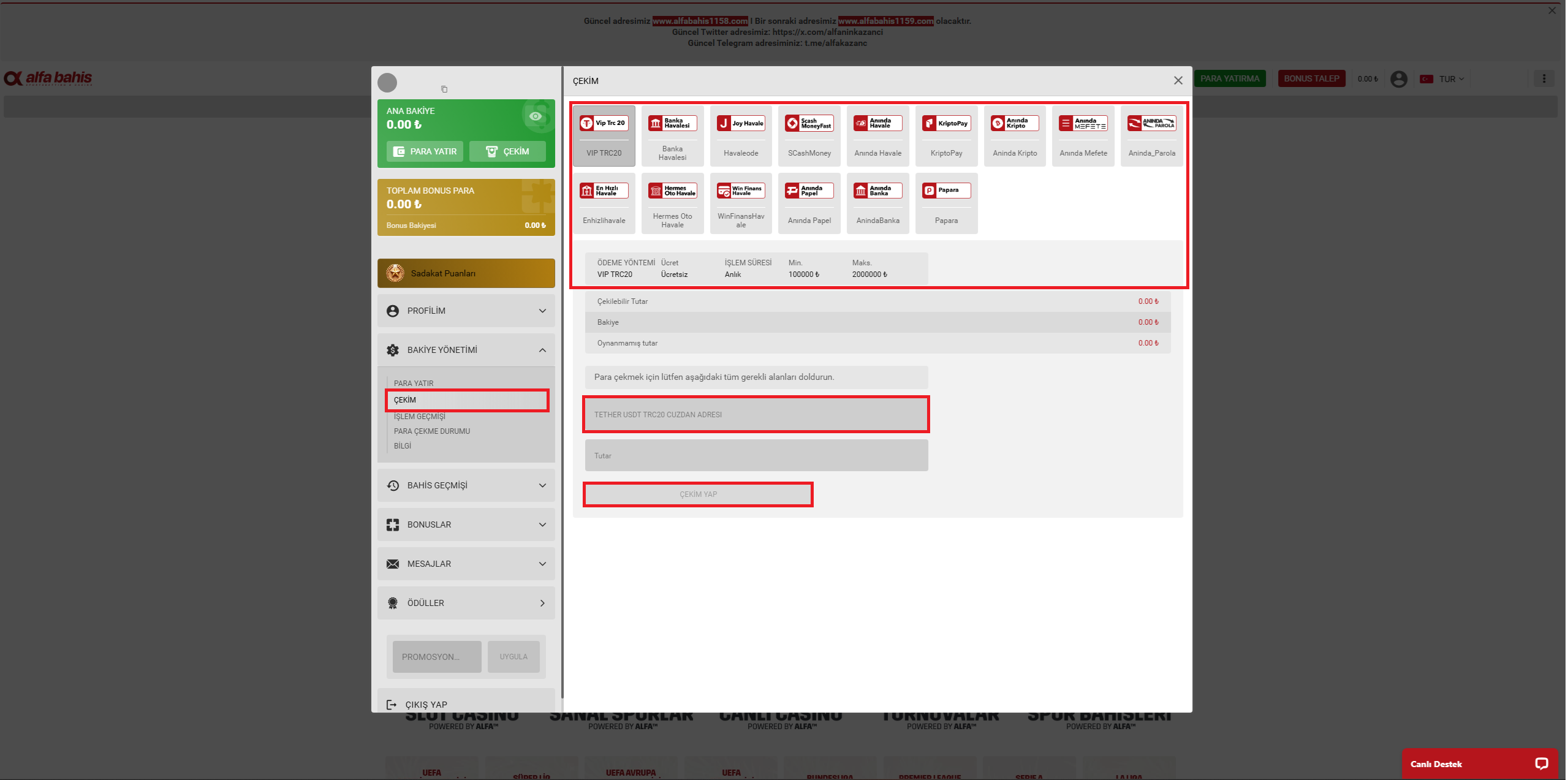Focus the PROMOSYON code field
1568x780 pixels.
(x=437, y=657)
